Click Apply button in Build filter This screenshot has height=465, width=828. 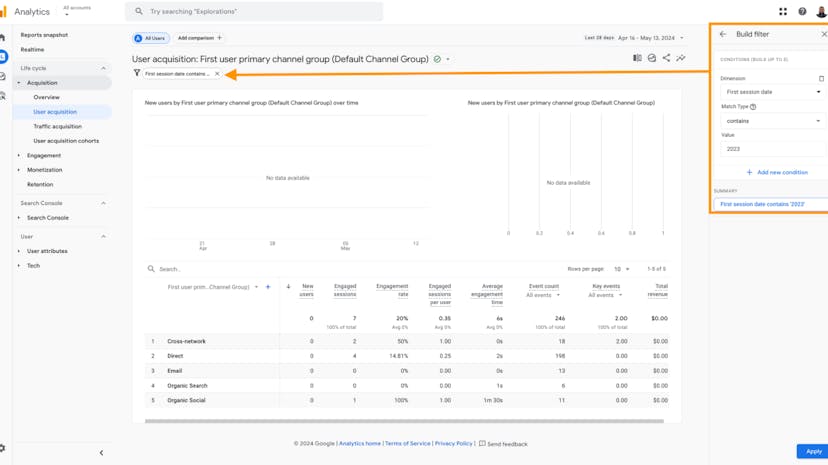[812, 451]
